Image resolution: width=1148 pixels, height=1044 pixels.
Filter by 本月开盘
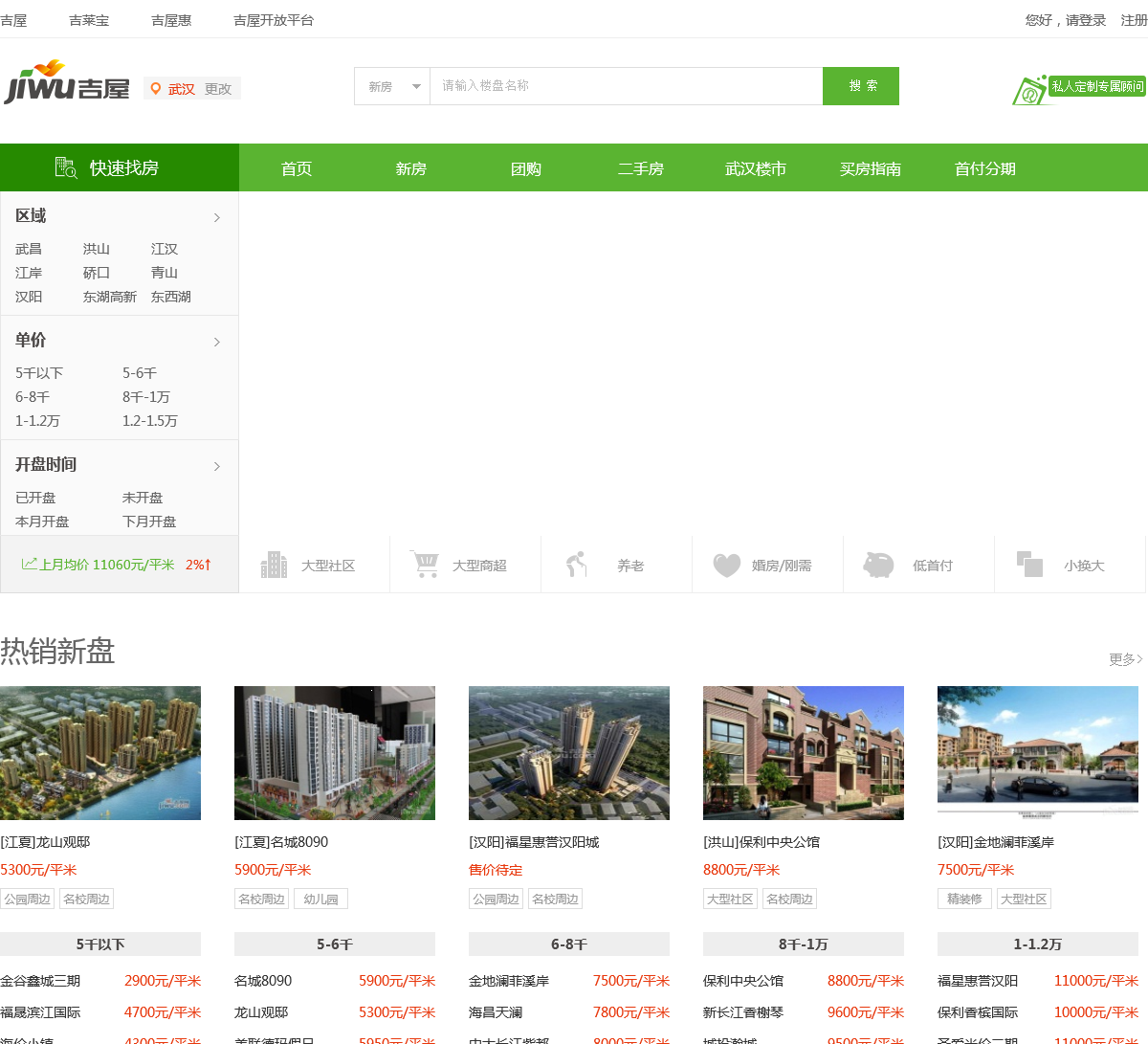click(x=42, y=522)
